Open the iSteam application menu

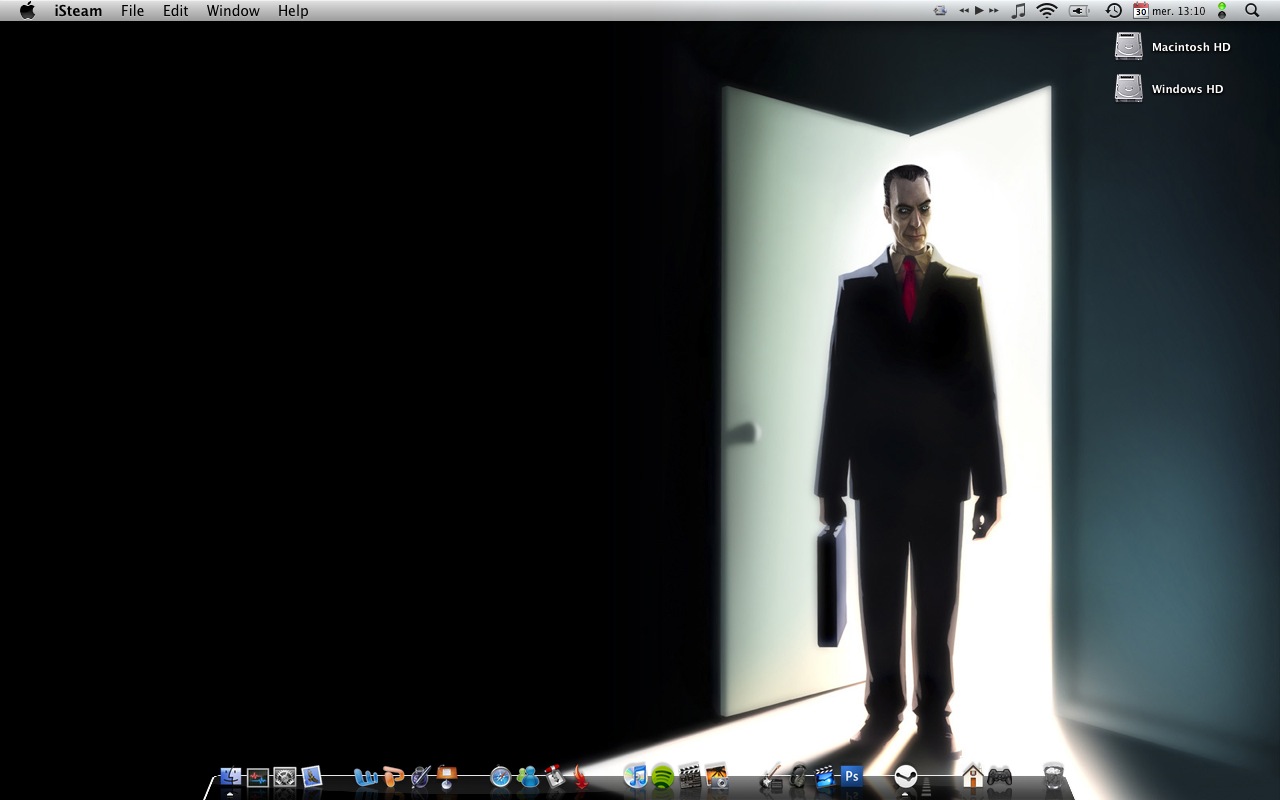(78, 11)
